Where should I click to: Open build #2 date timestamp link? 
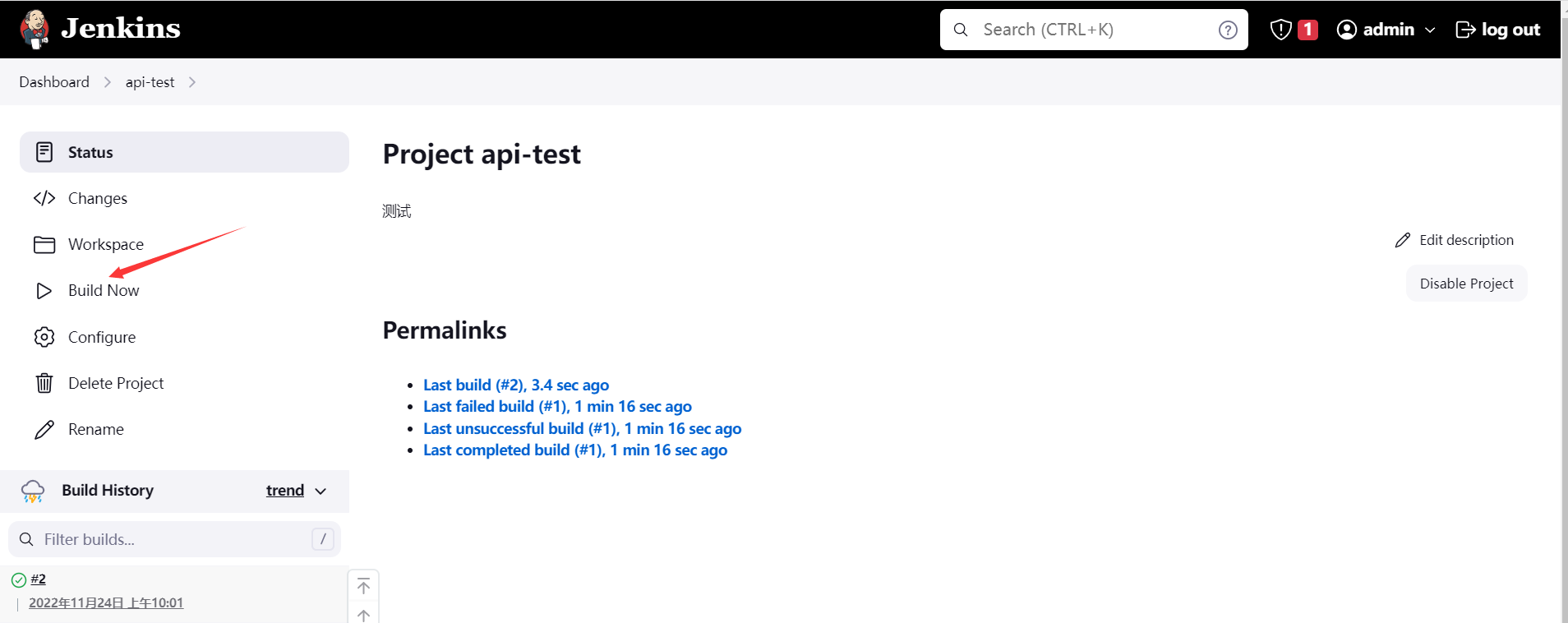(x=106, y=602)
